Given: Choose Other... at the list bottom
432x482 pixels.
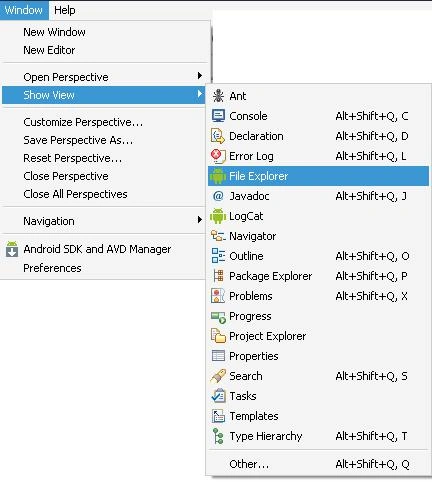Looking at the screenshot, I should [x=318, y=464].
